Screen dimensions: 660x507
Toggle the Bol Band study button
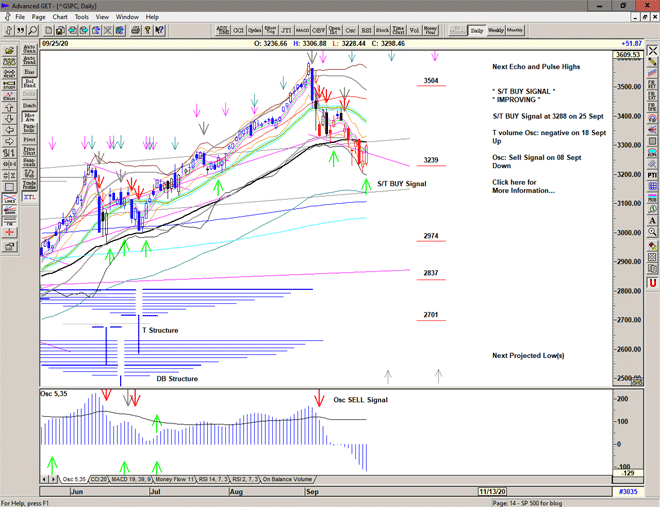(x=29, y=83)
